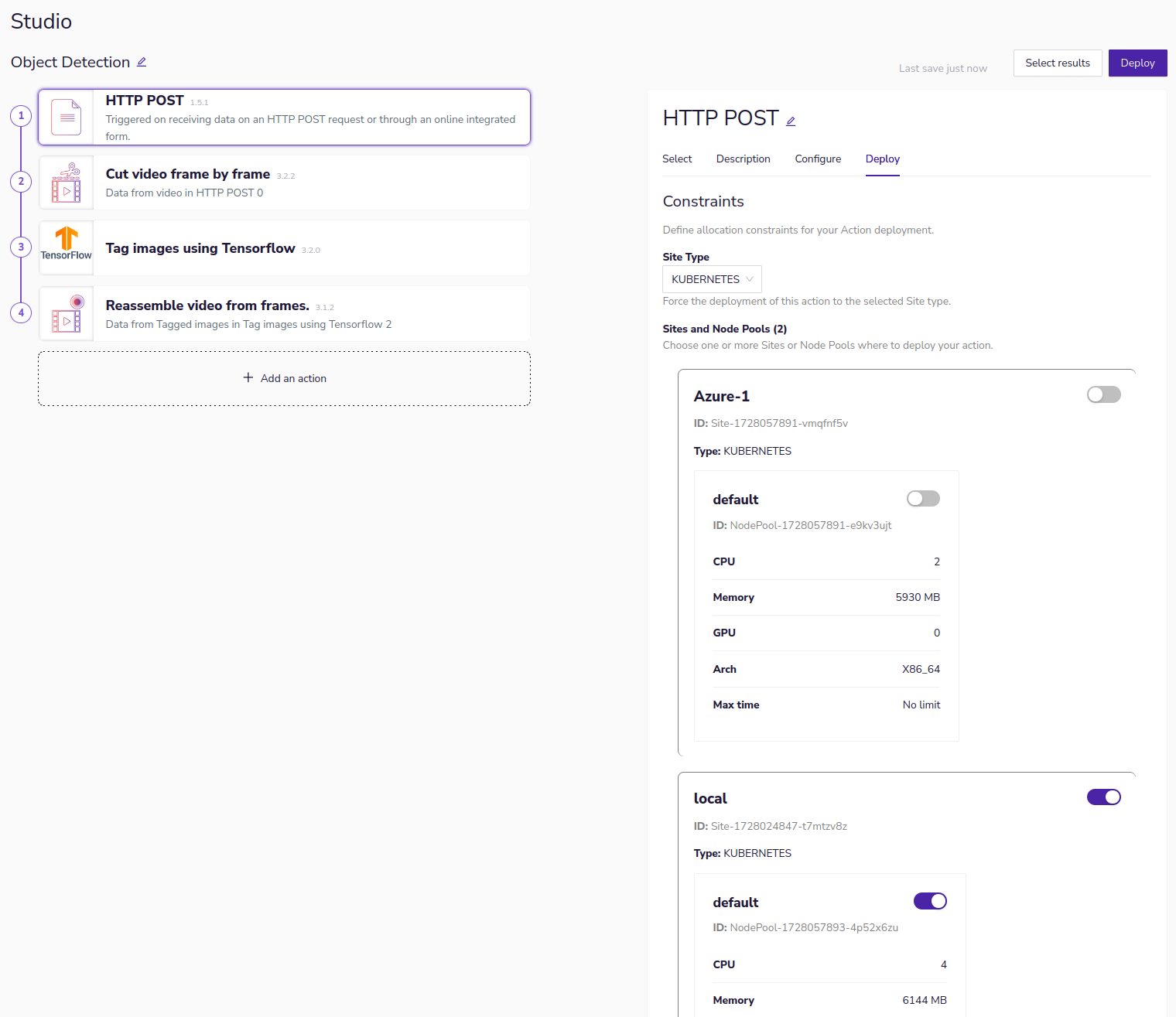This screenshot has width=1176, height=1017.
Task: Toggle Azure-1 default node pool on
Action: [x=923, y=499]
